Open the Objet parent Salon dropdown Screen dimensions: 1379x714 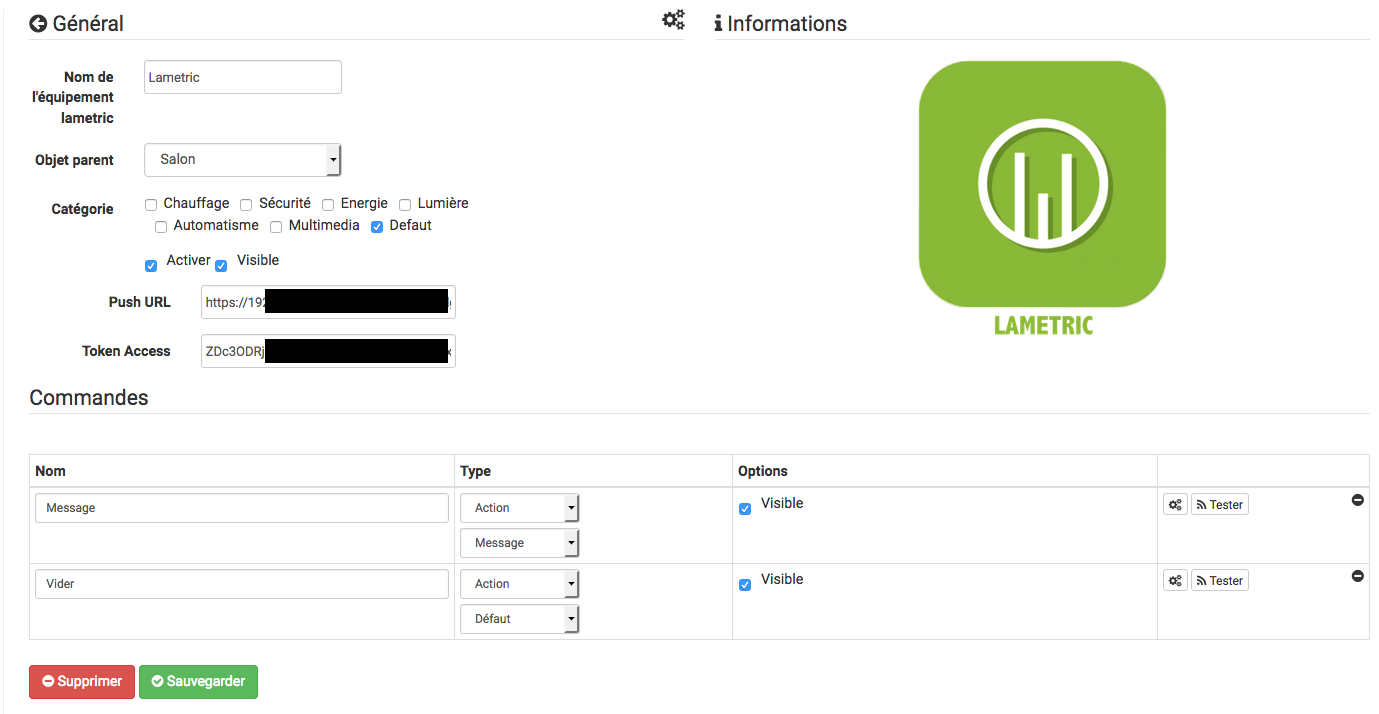point(243,160)
